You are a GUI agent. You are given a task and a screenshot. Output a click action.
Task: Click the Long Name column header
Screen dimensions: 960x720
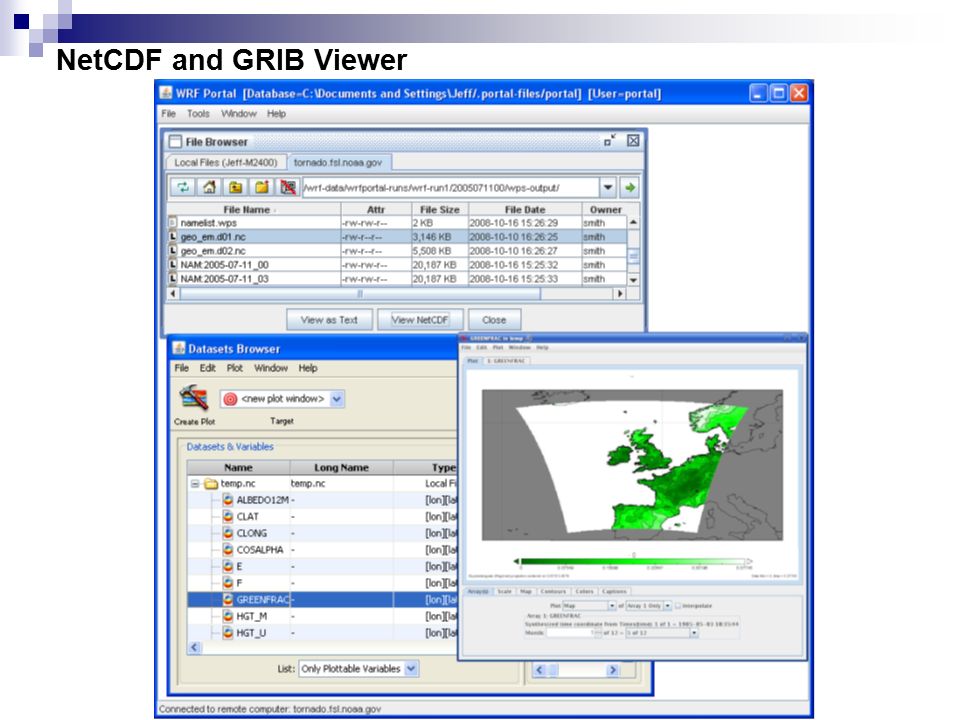[341, 468]
